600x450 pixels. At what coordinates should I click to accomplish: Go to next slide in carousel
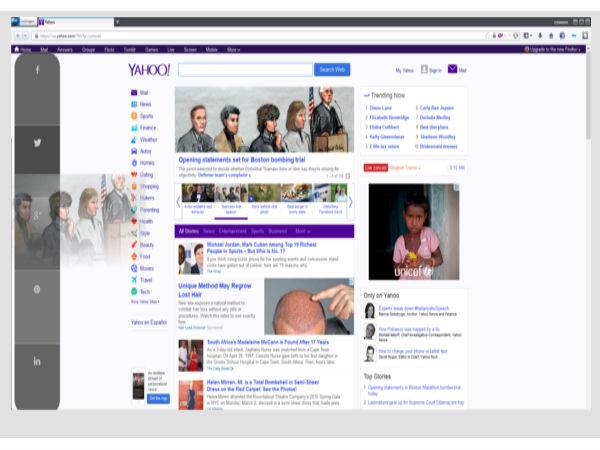pos(350,201)
